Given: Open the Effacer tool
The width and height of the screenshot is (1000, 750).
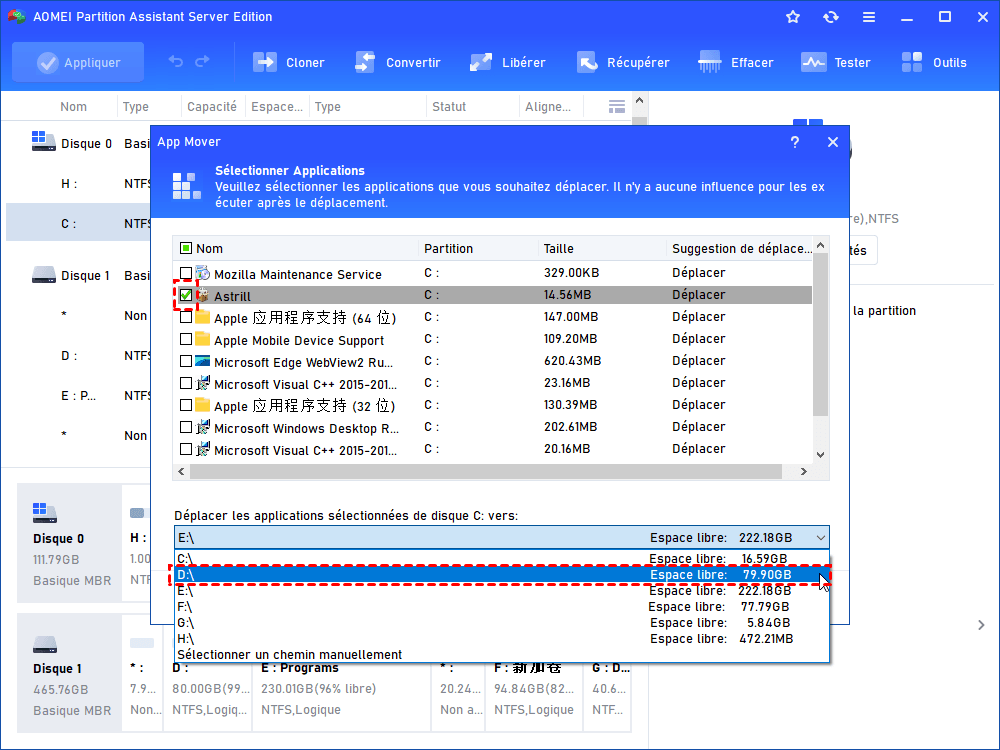Looking at the screenshot, I should point(736,62).
